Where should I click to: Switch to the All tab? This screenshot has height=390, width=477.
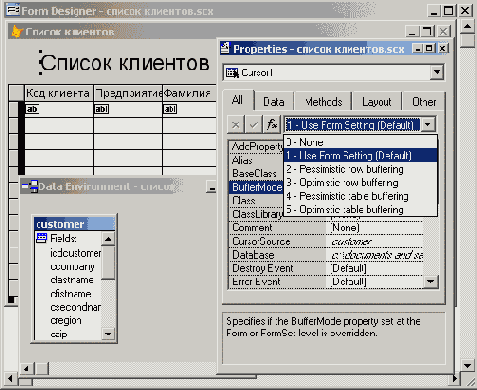[237, 100]
